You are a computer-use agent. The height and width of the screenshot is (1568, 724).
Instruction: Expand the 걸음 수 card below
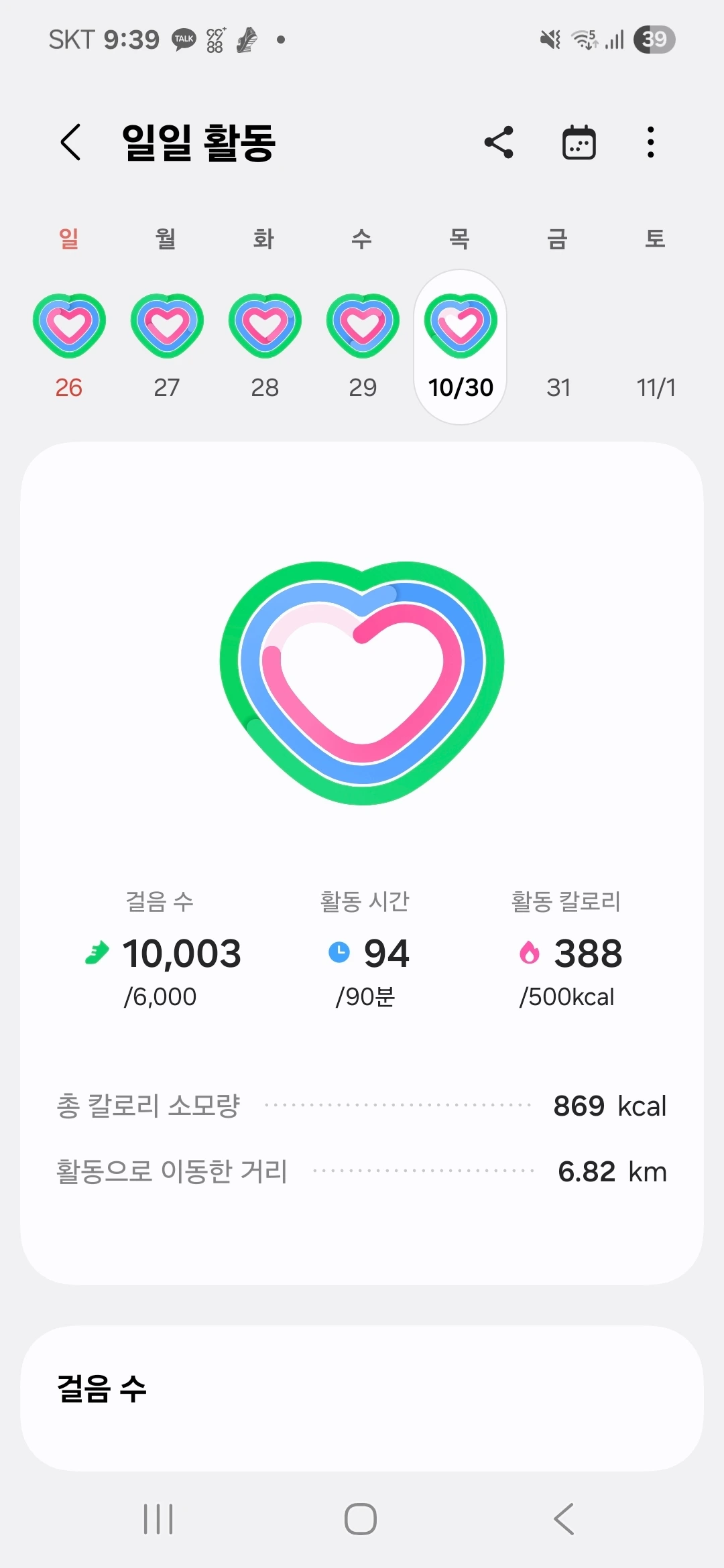pyautogui.click(x=362, y=1398)
